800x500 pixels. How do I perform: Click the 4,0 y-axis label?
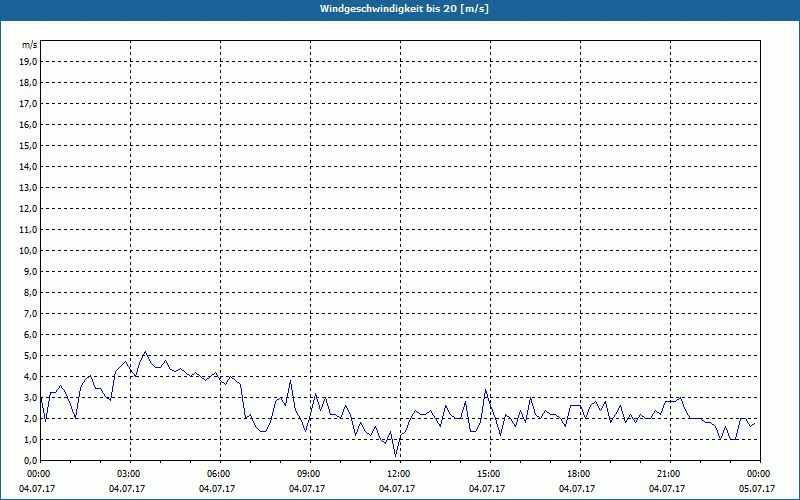pyautogui.click(x=30, y=377)
